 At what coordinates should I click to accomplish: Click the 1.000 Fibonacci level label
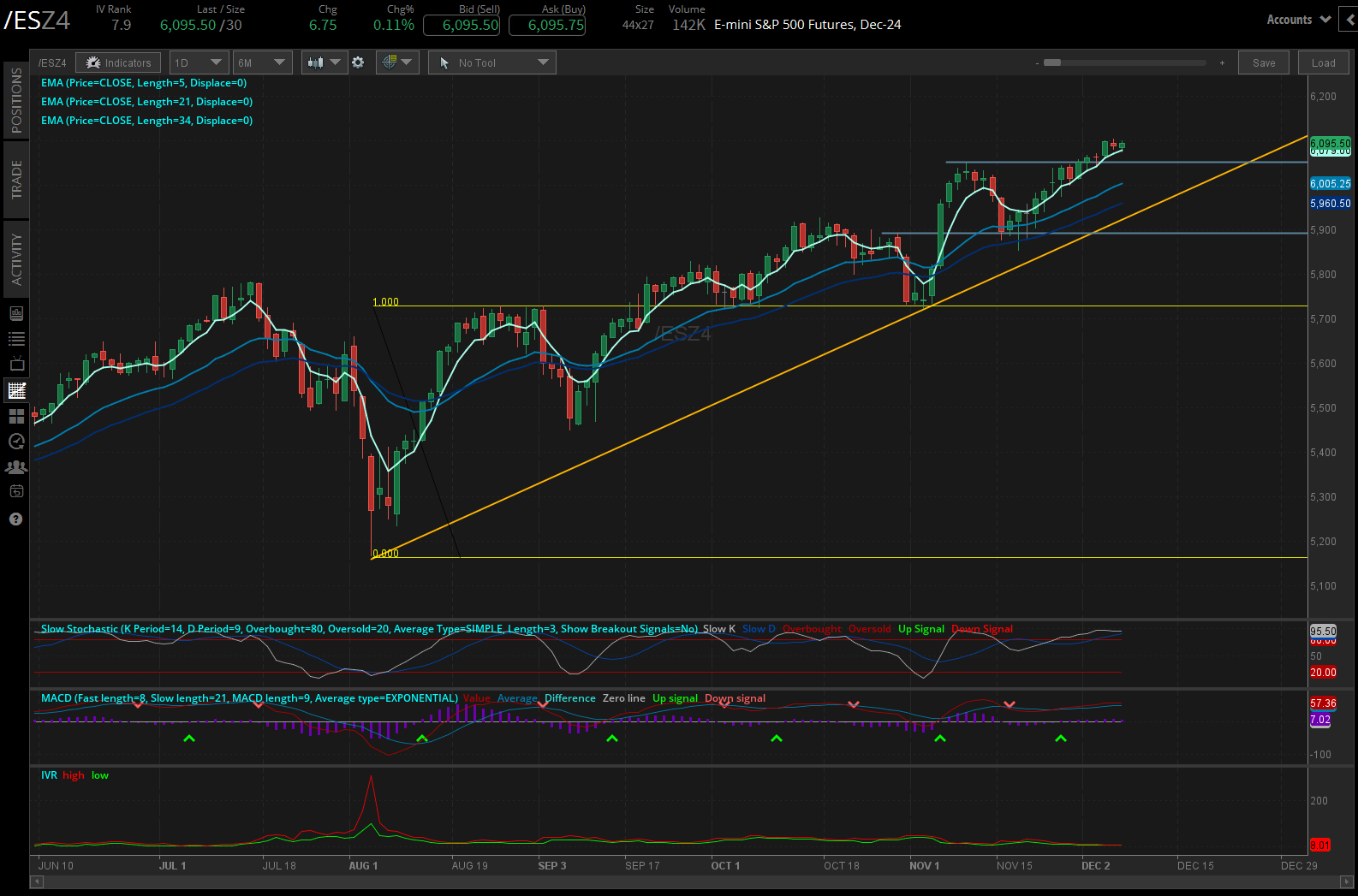click(x=385, y=302)
